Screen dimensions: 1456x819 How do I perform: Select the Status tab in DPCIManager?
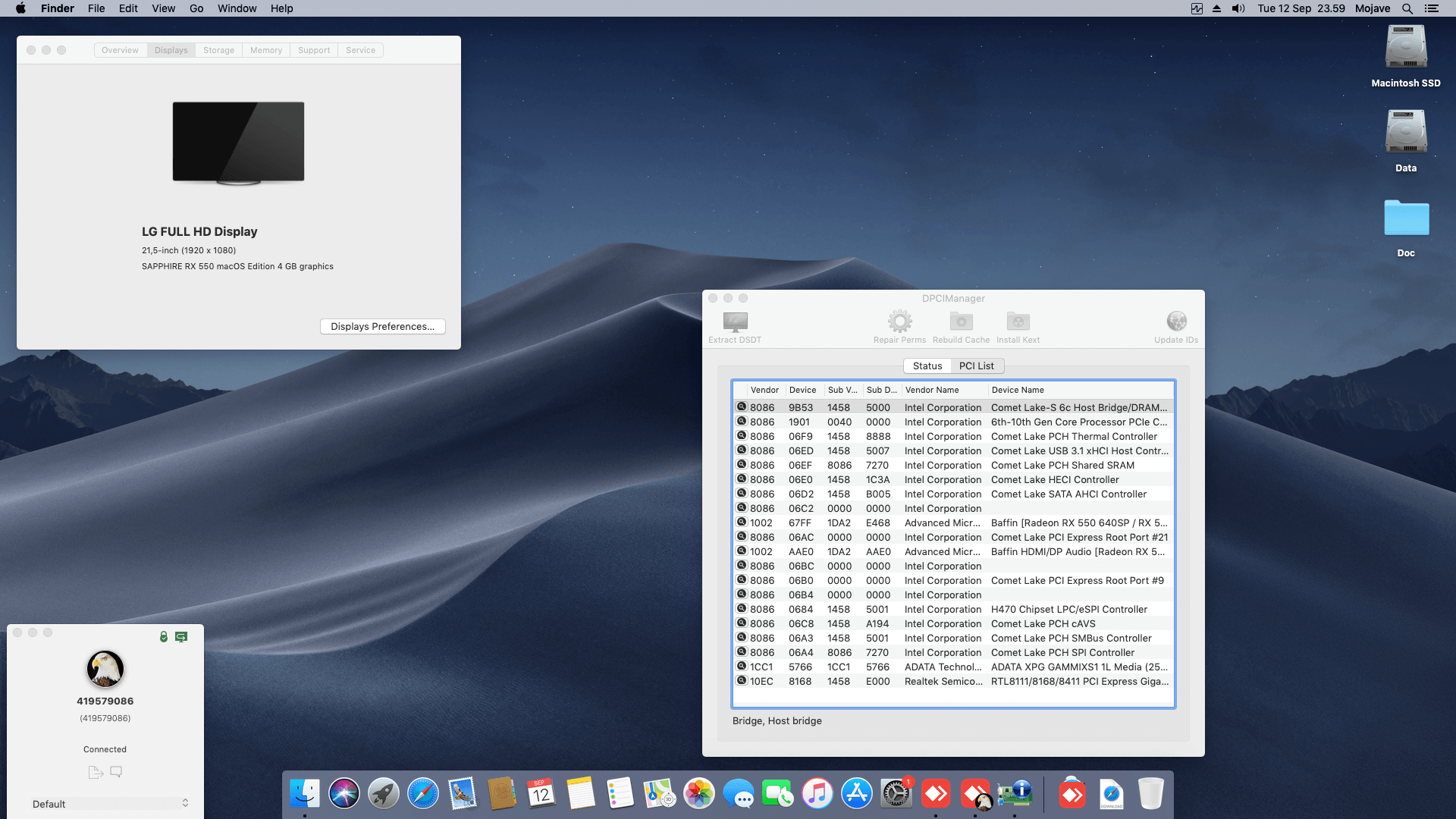927,366
